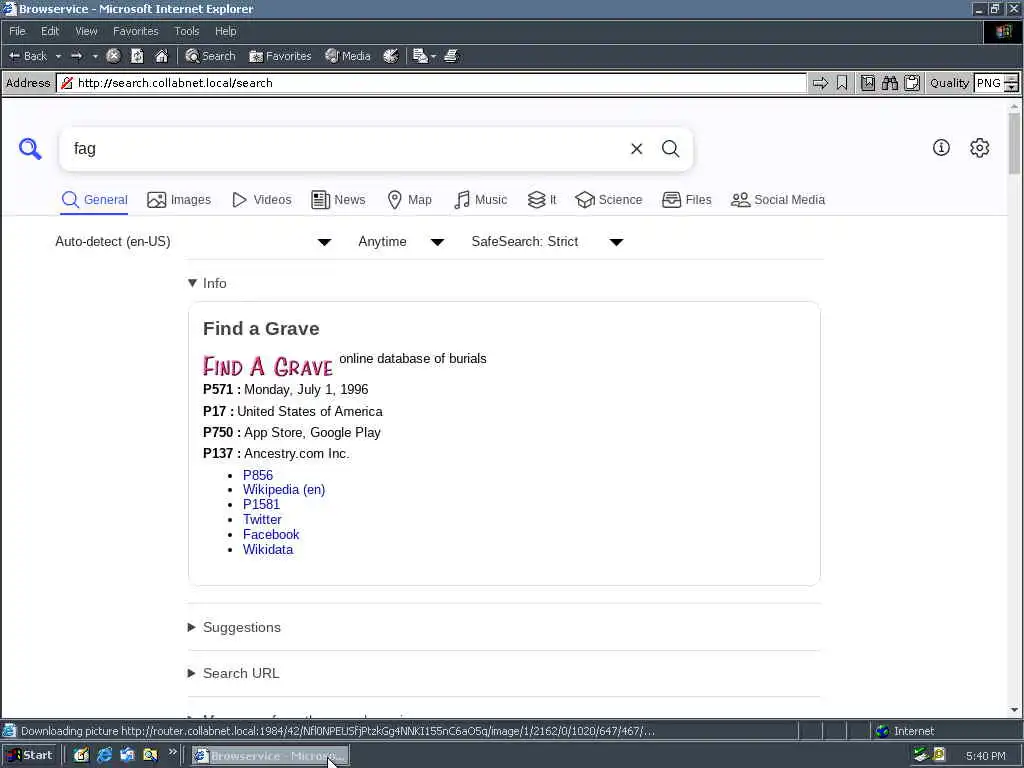Expand quick launch overflow chevron
The image size is (1024, 768).
(172, 753)
